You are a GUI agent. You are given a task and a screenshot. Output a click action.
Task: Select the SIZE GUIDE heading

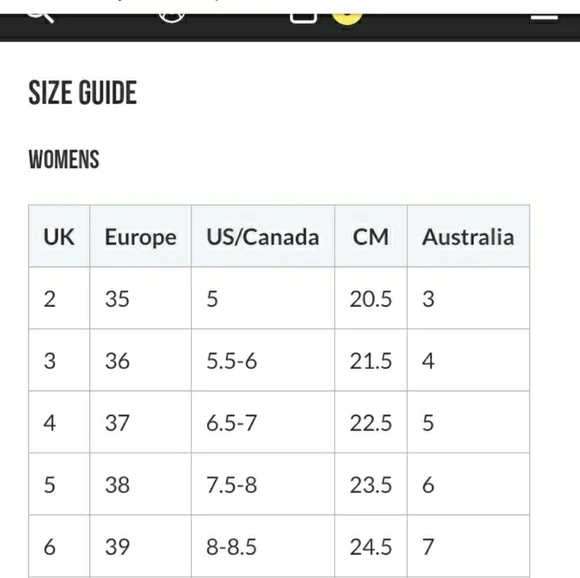[x=82, y=93]
